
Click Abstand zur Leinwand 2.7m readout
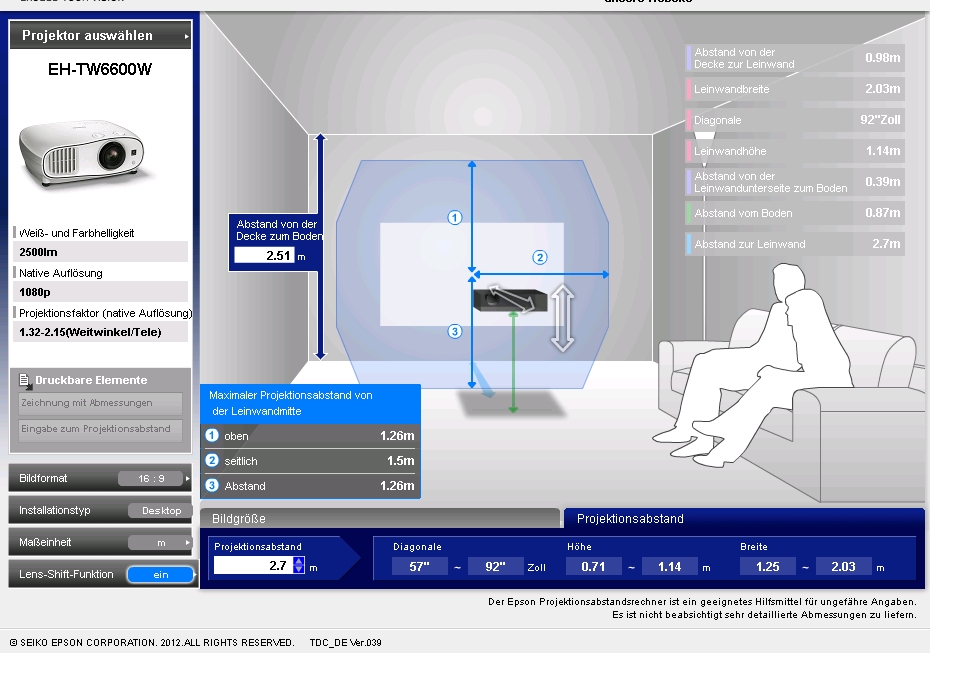coord(795,244)
